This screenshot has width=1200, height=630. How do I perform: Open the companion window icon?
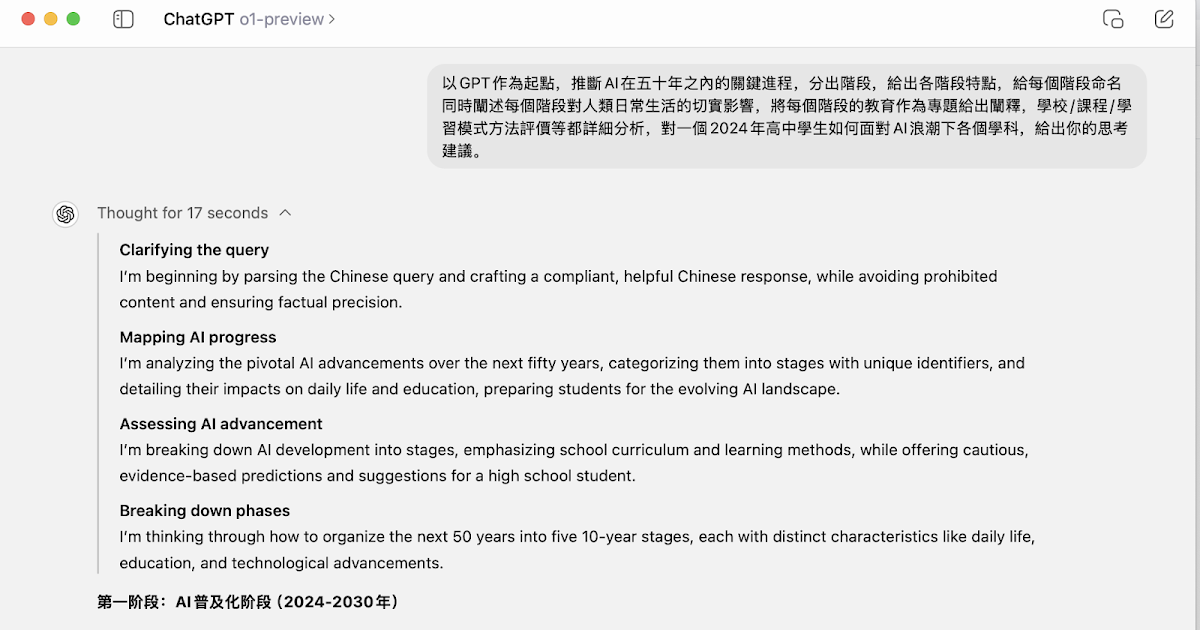(1113, 19)
